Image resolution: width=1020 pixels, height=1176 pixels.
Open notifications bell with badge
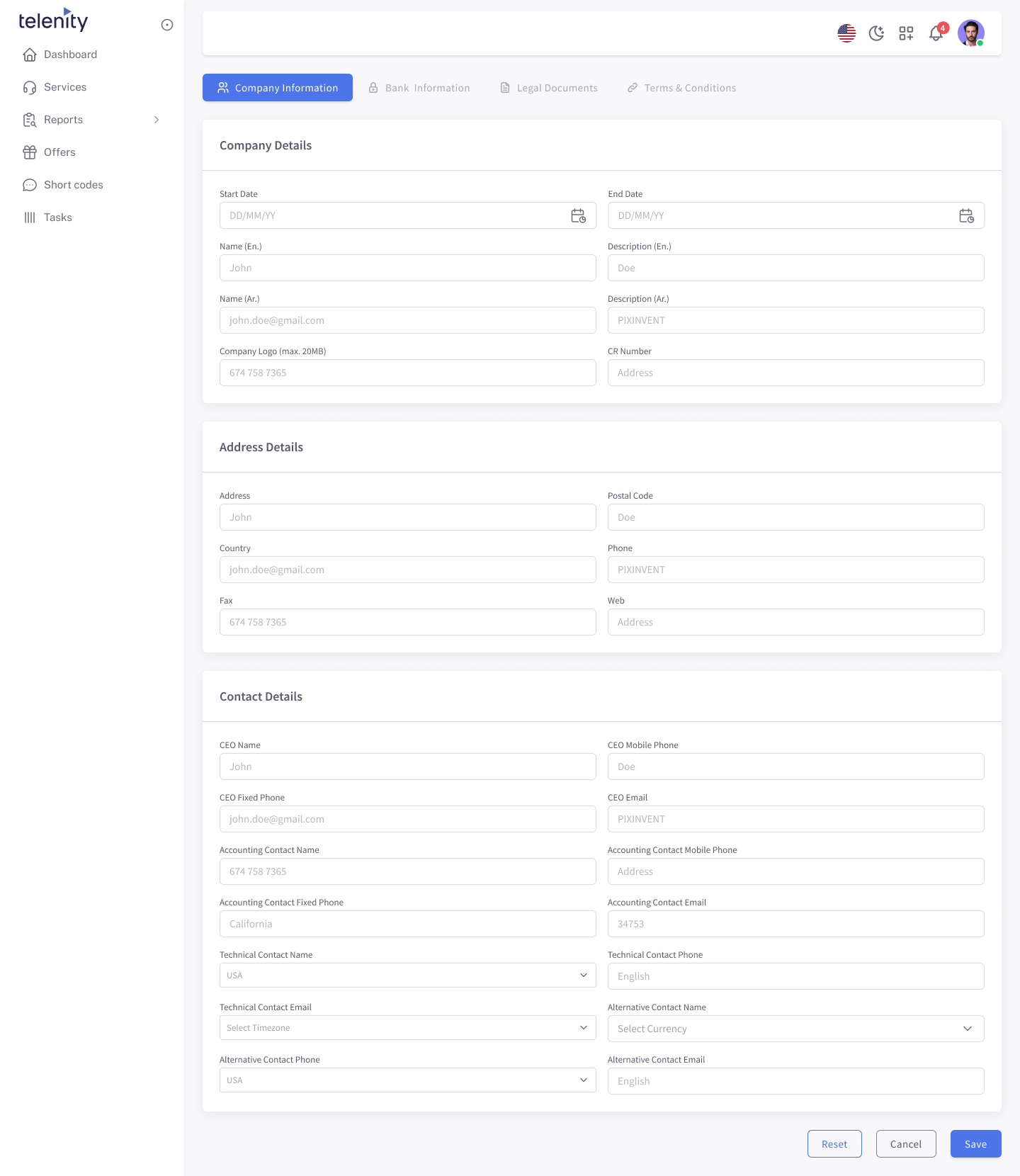point(936,33)
